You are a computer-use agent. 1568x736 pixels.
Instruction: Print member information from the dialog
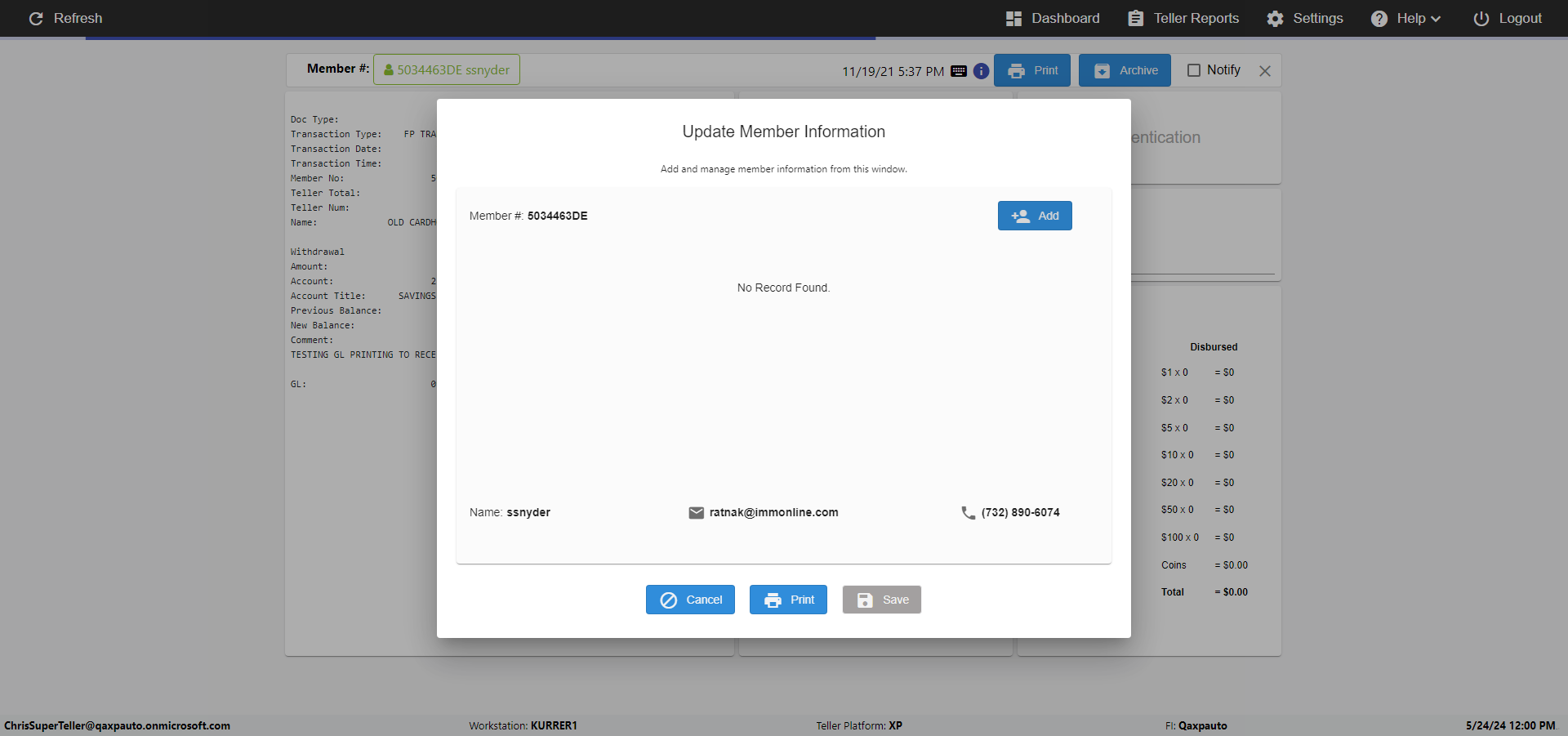788,600
